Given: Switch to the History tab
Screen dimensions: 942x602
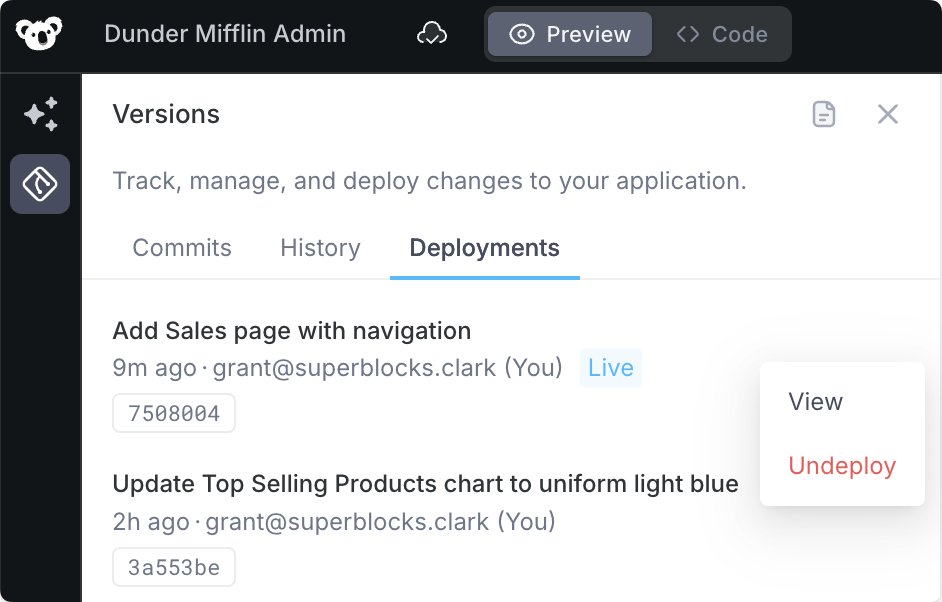Looking at the screenshot, I should click(x=320, y=248).
